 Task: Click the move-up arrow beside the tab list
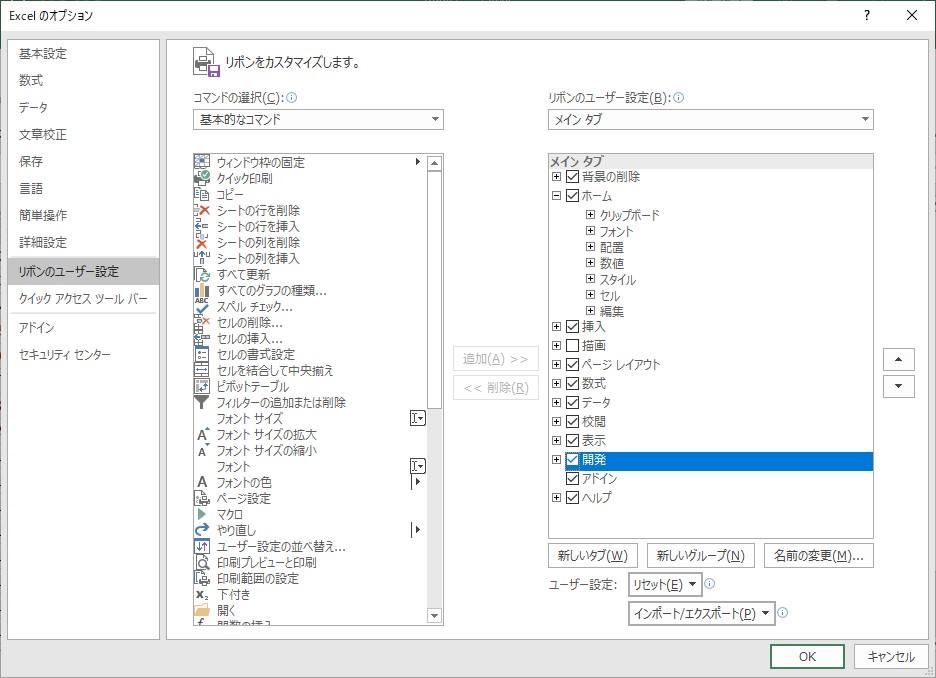coord(898,358)
